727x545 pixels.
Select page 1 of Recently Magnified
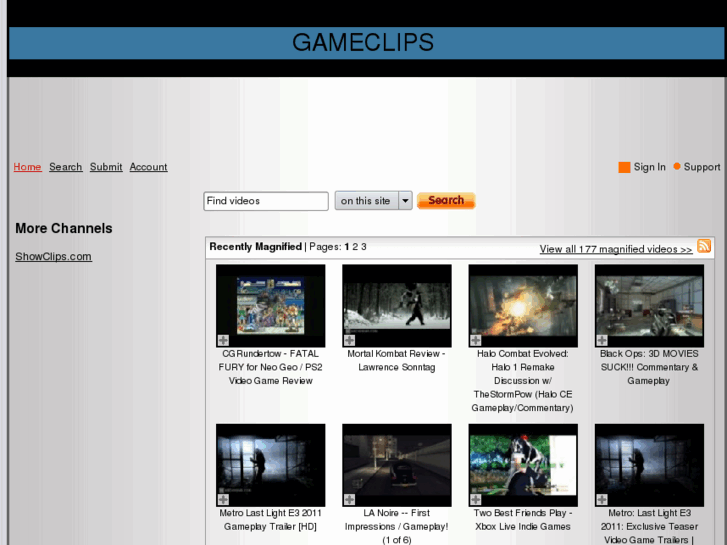pyautogui.click(x=346, y=247)
